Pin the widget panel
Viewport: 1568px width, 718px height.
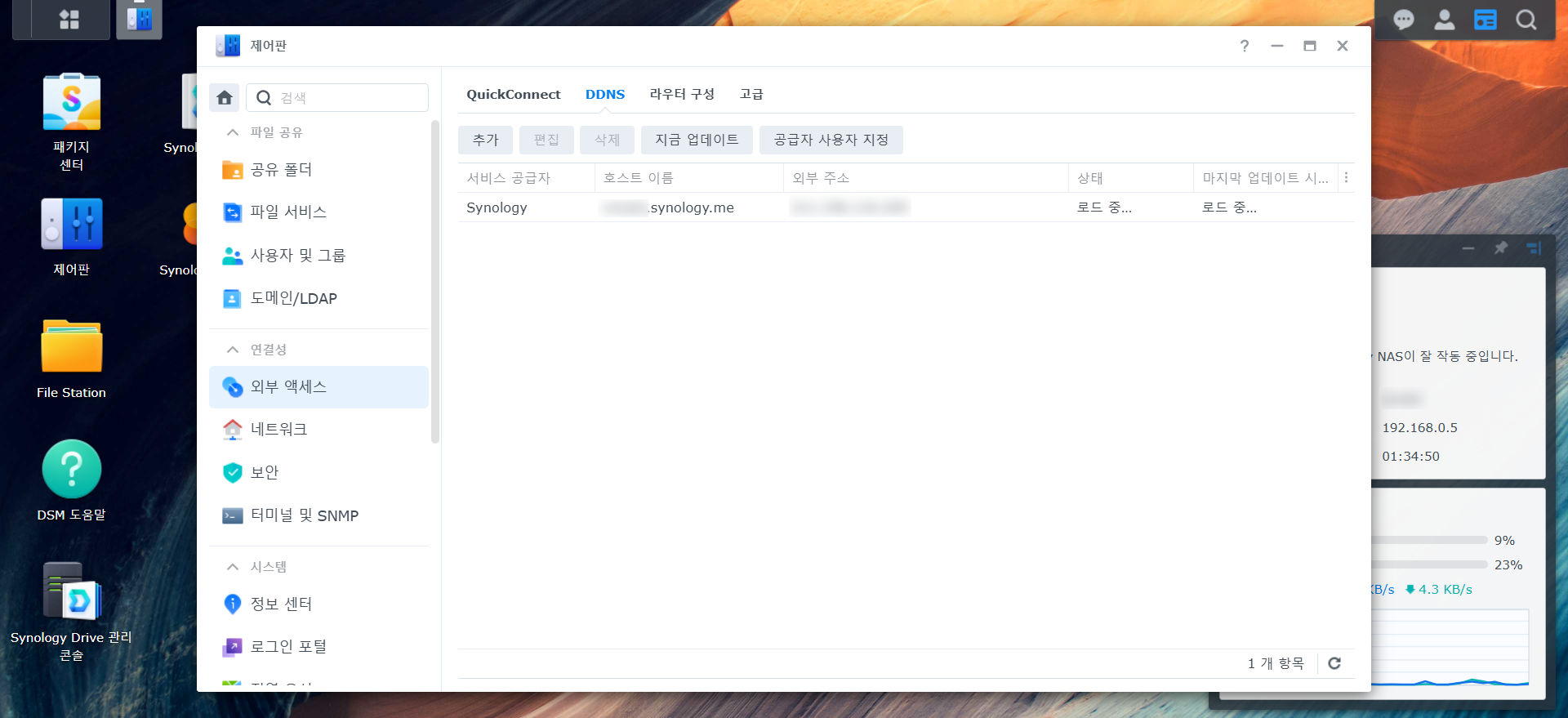tap(1501, 248)
